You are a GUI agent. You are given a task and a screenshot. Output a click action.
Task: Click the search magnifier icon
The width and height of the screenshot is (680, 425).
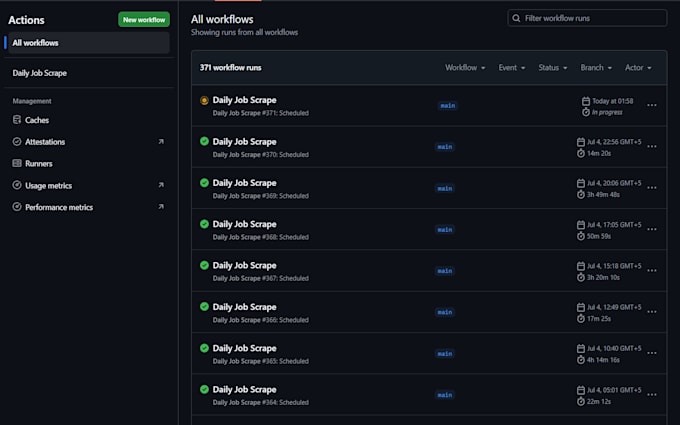tap(516, 18)
